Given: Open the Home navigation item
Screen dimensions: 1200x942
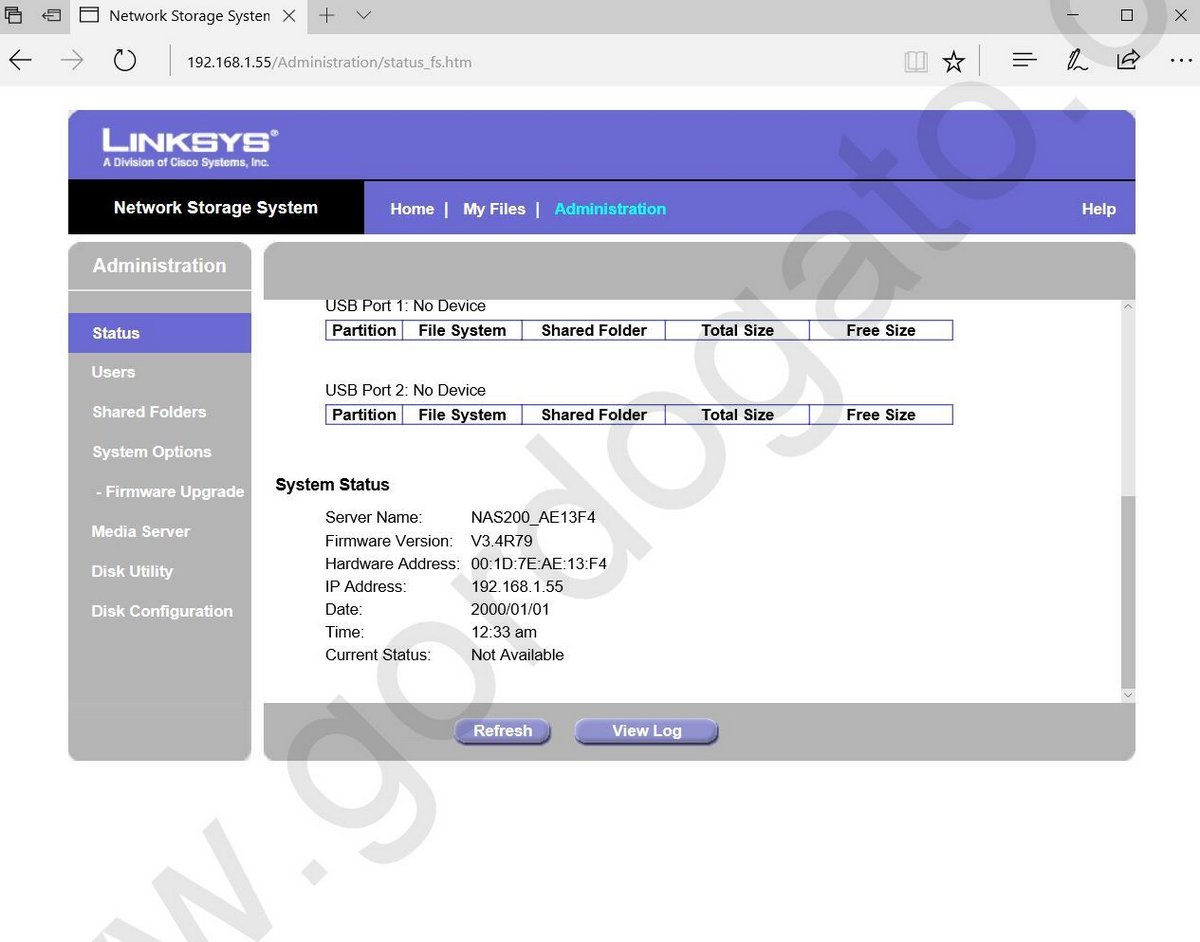Looking at the screenshot, I should [412, 209].
